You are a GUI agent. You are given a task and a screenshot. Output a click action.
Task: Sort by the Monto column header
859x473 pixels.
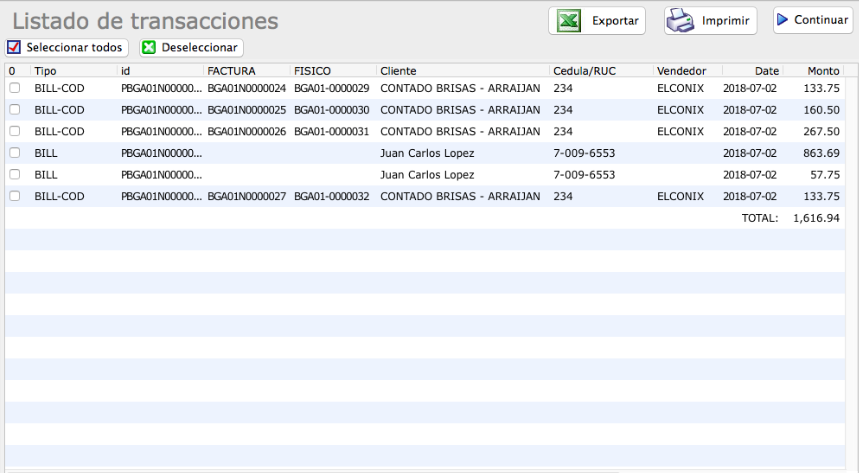[823, 71]
